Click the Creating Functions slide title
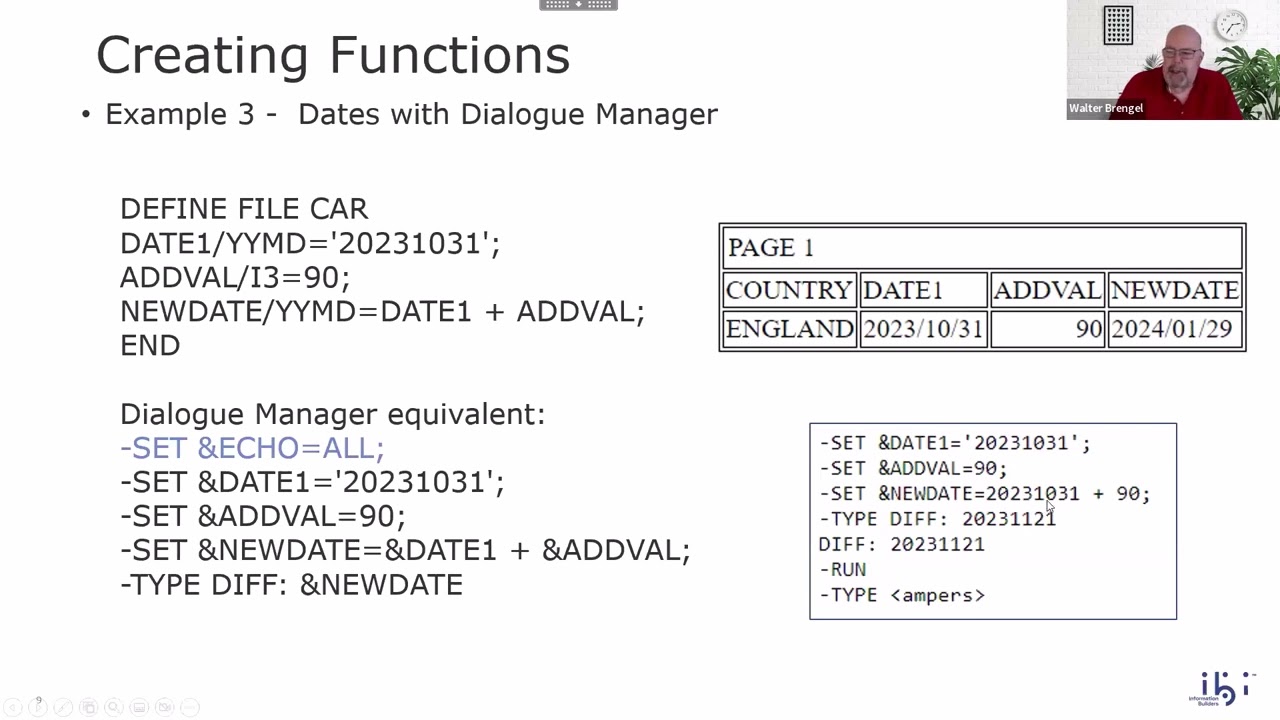Viewport: 1280px width, 720px height. [x=332, y=55]
